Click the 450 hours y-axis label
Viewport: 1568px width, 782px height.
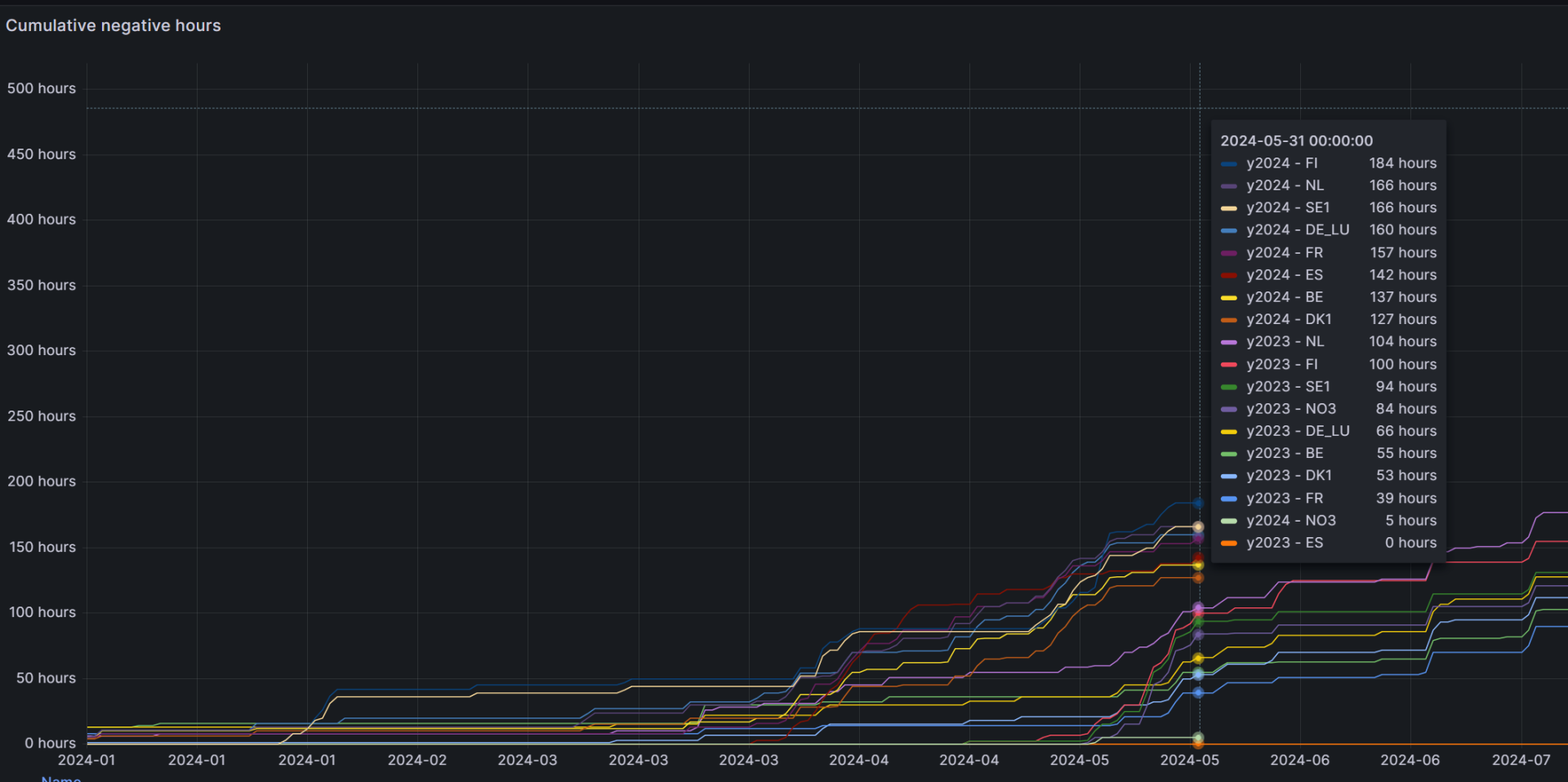pyautogui.click(x=42, y=154)
